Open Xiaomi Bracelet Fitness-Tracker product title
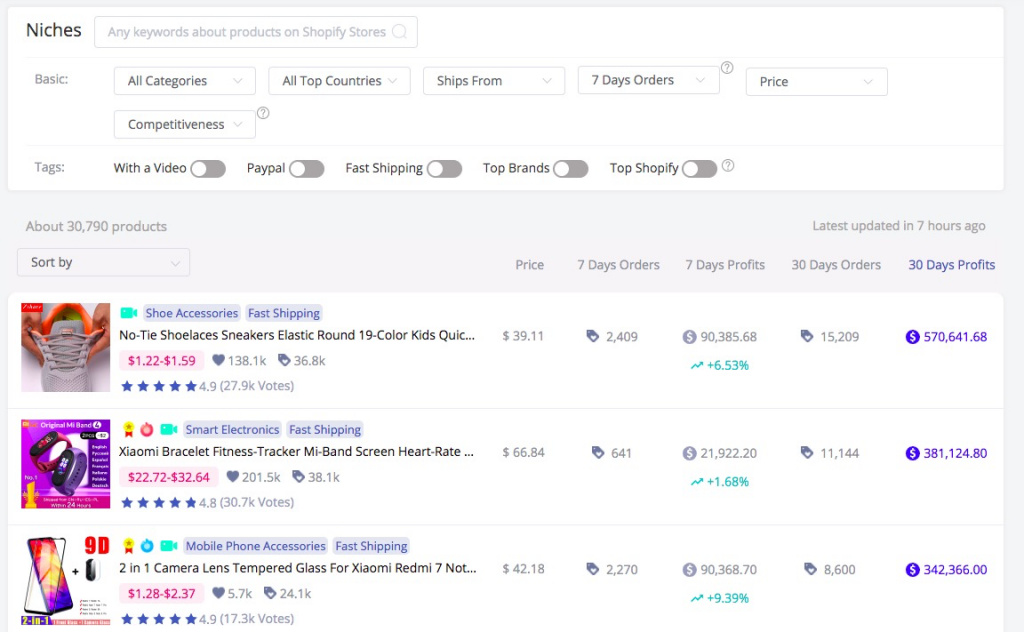Screen dimensions: 1024x632 (296, 451)
